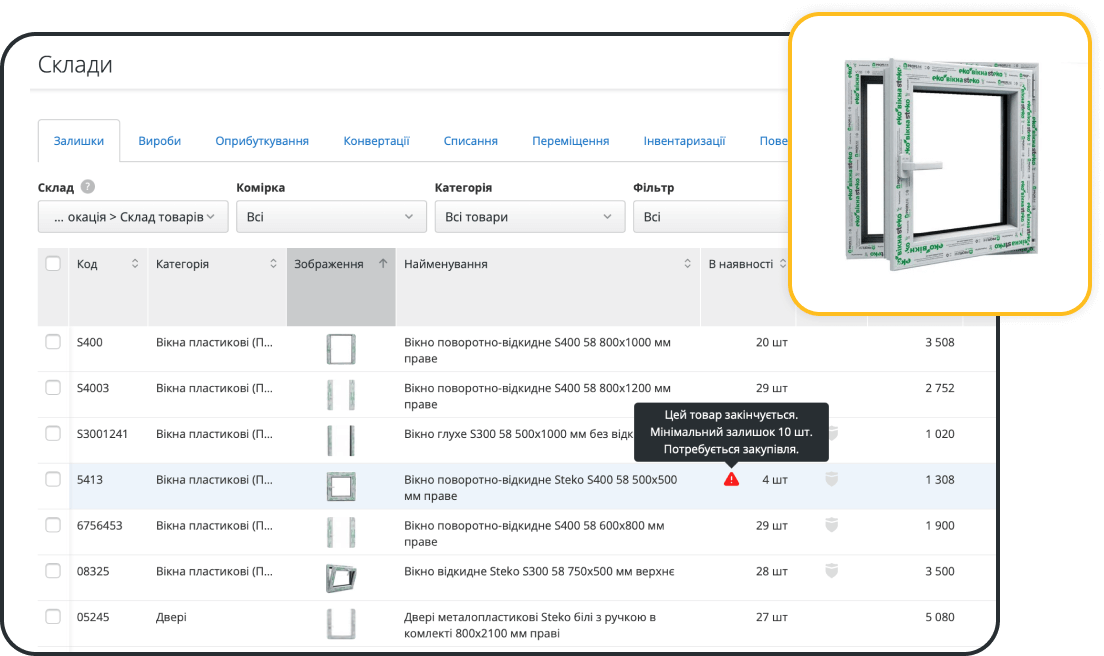Switch to the Вироби tab

click(160, 141)
